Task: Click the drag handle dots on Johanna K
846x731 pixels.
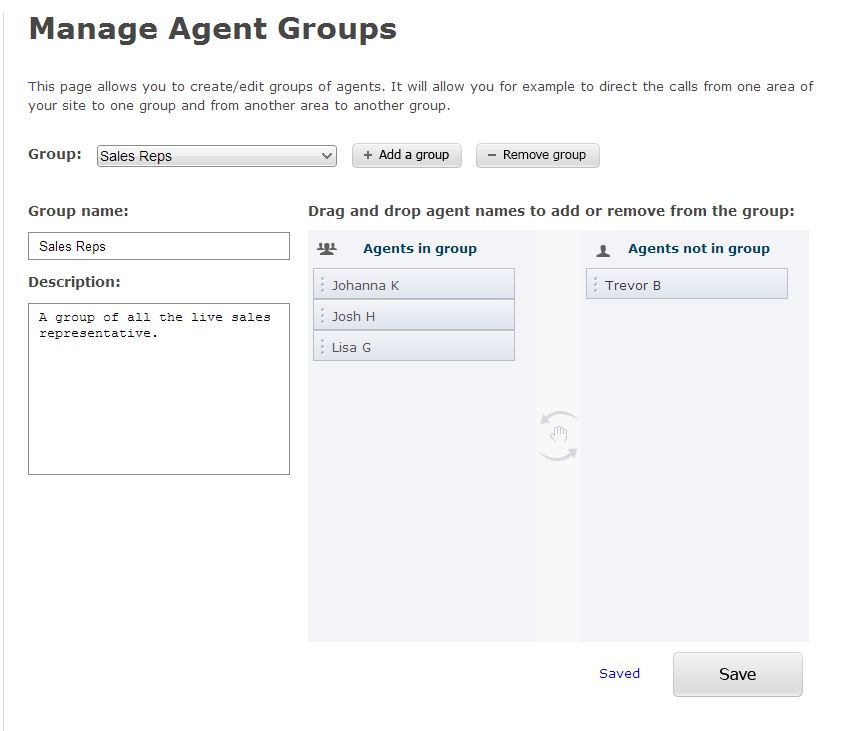Action: (323, 284)
